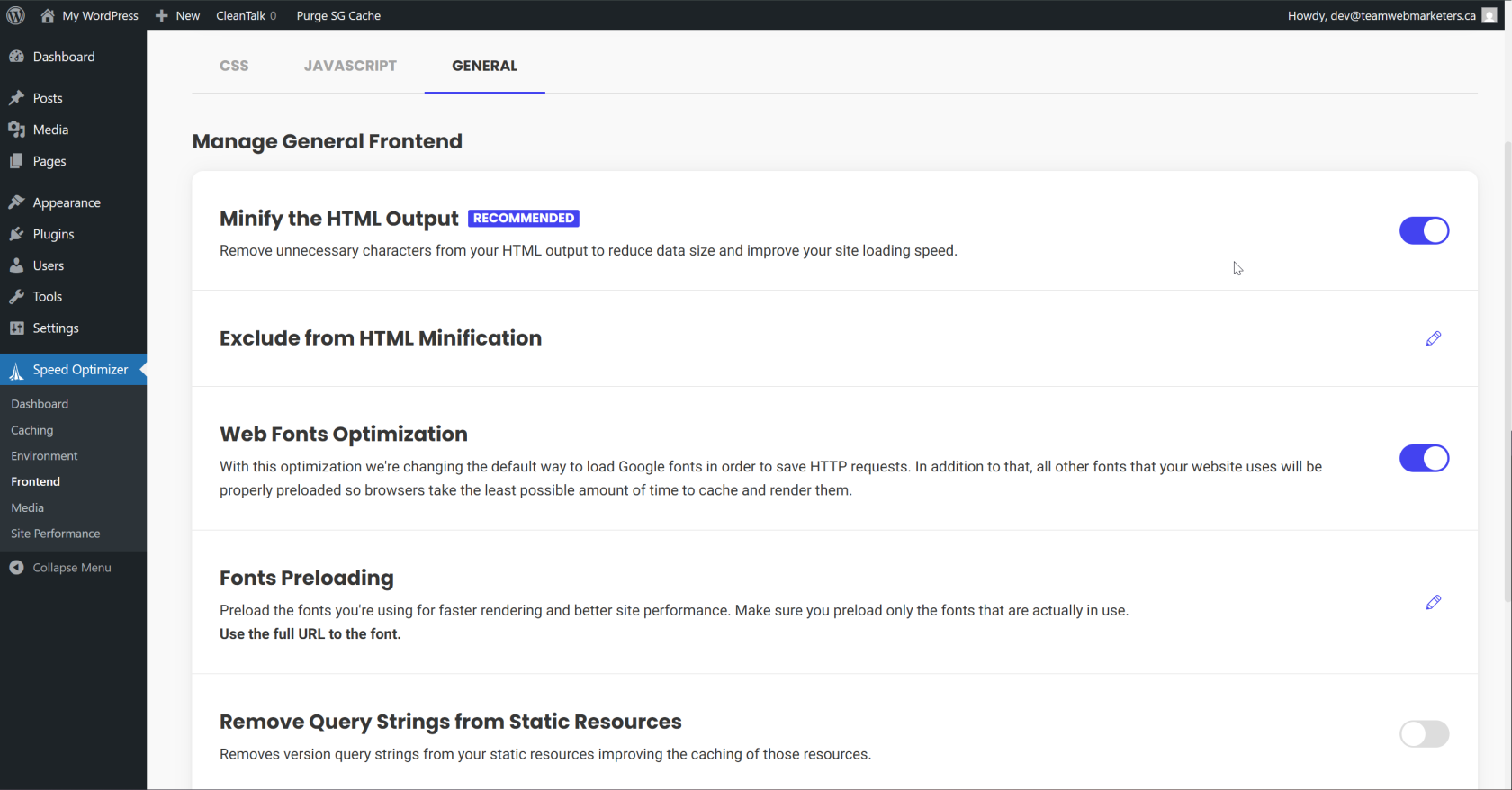Image resolution: width=1512 pixels, height=790 pixels.
Task: Expand the Howdy account menu
Action: pyautogui.click(x=1381, y=15)
